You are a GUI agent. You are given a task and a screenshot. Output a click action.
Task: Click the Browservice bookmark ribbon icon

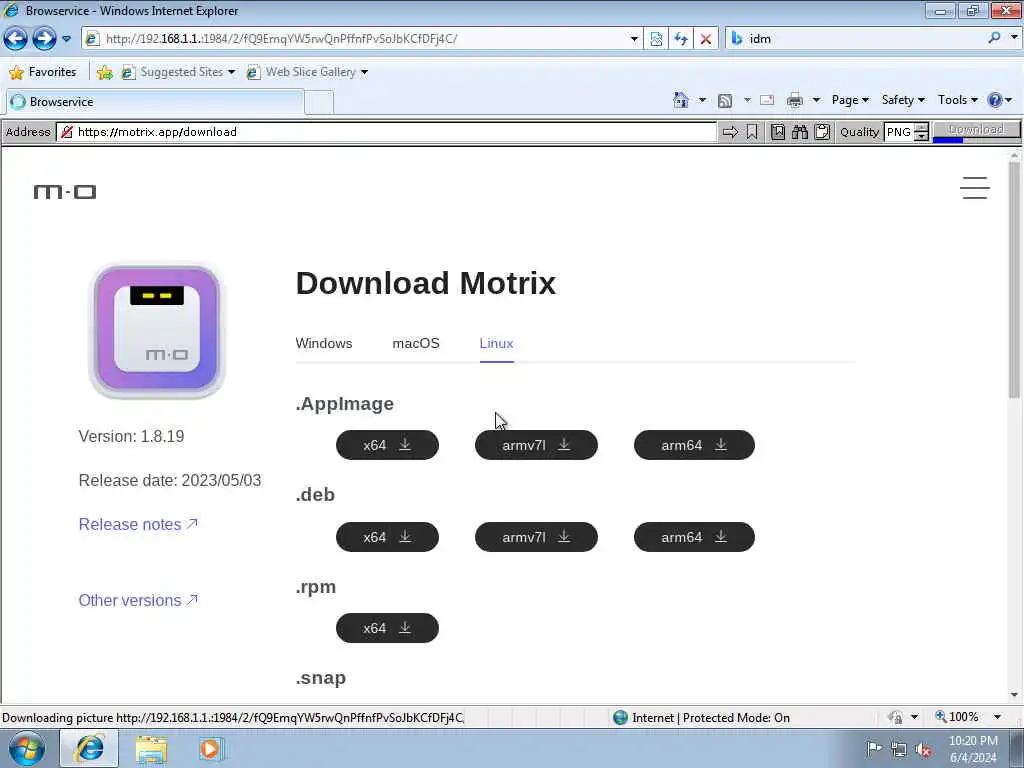pos(752,133)
